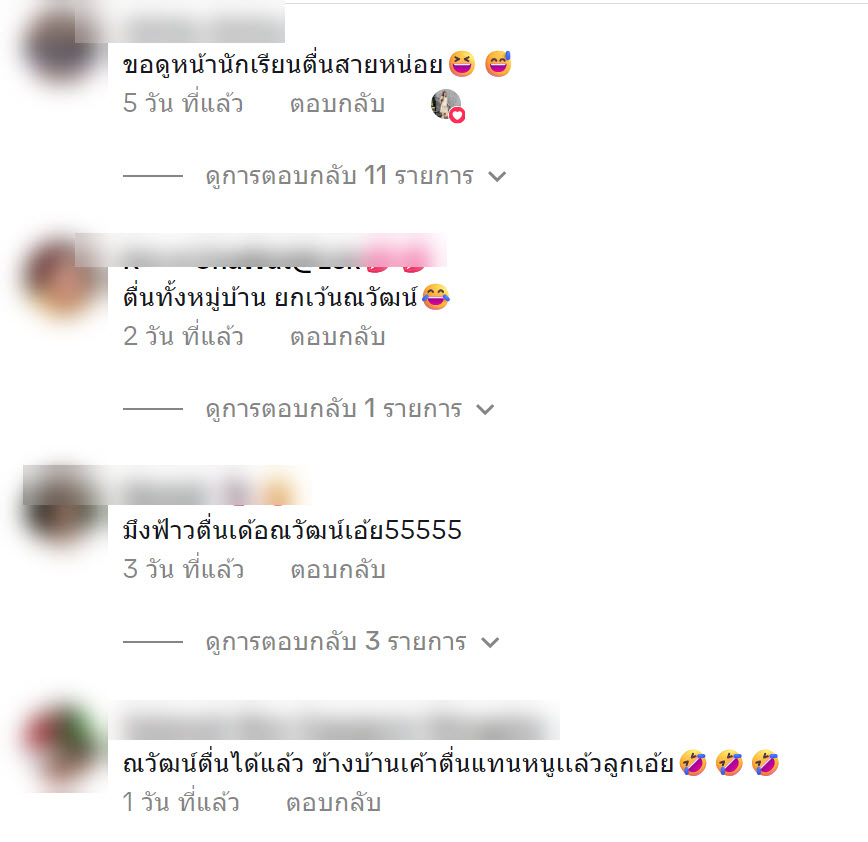Open "ดูการตอบกลับ 11 รายการ" replies link
The image size is (868, 842).
coord(339,177)
